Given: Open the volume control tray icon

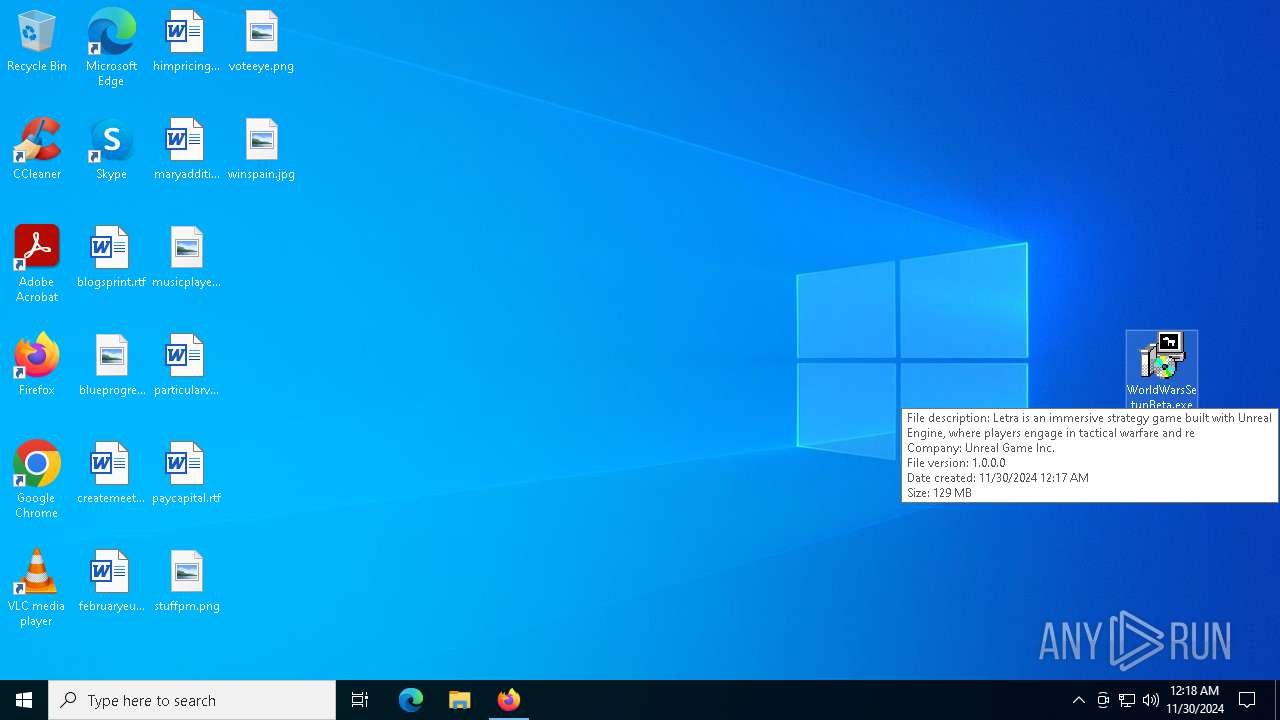Looking at the screenshot, I should pyautogui.click(x=1151, y=700).
